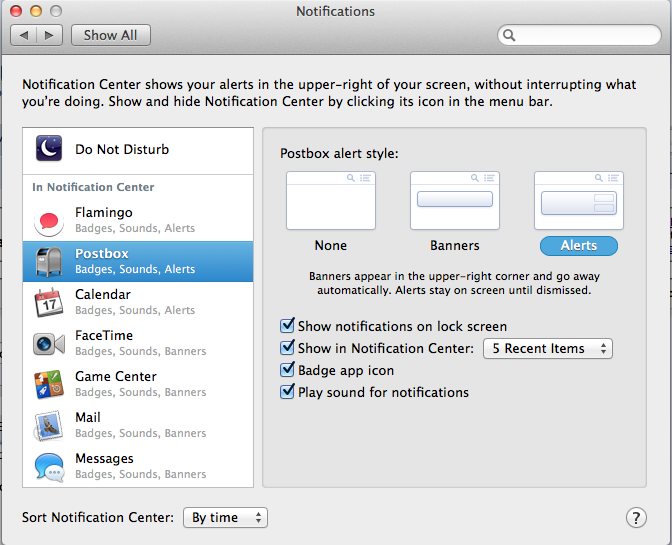Choose the Alerts label pill
Screen dimensions: 672x545
coord(579,246)
